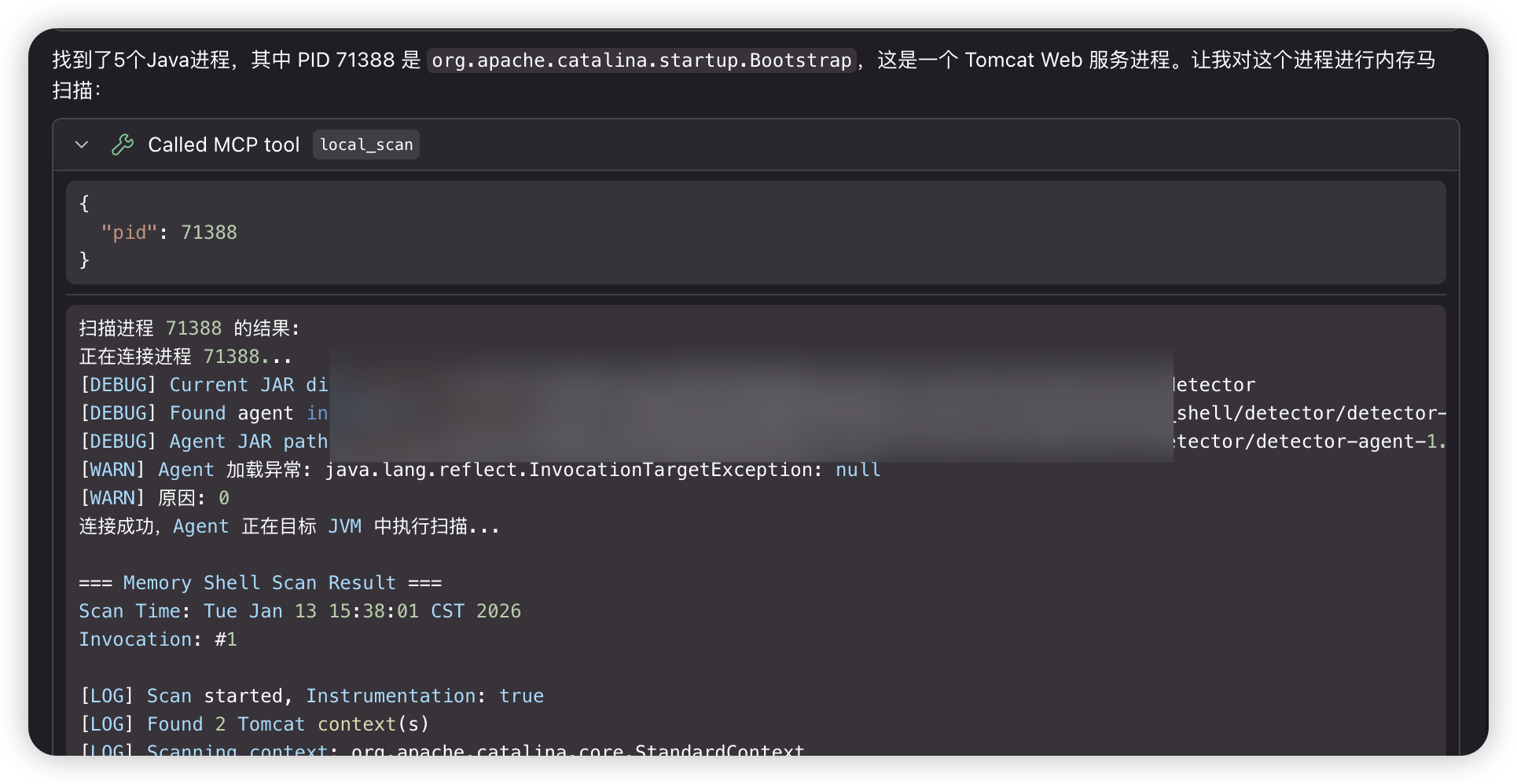The width and height of the screenshot is (1517, 784).
Task: Click the "Found 2 Tomcat context(s)" log line
Action: [x=255, y=724]
